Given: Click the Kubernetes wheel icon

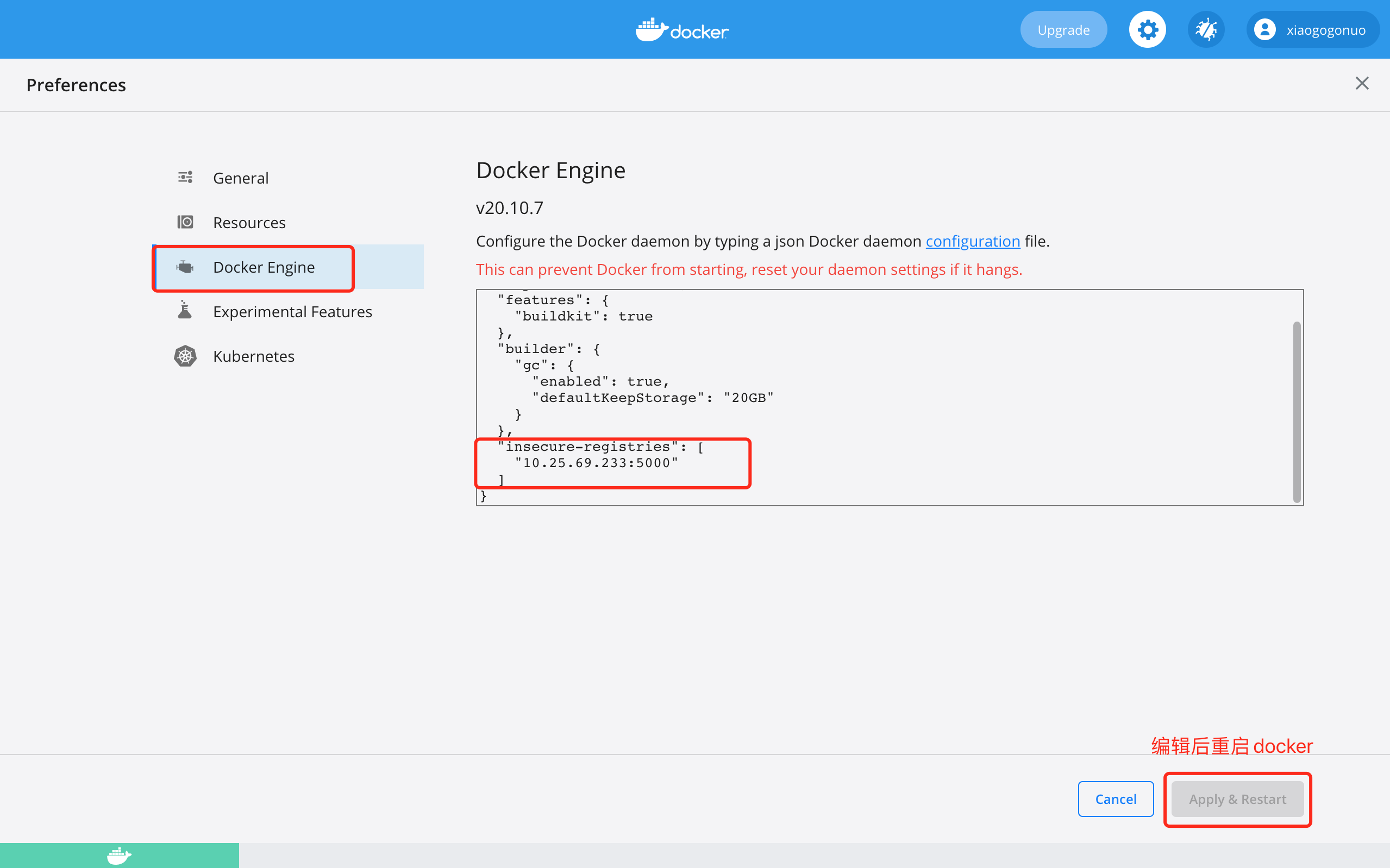Looking at the screenshot, I should (185, 356).
